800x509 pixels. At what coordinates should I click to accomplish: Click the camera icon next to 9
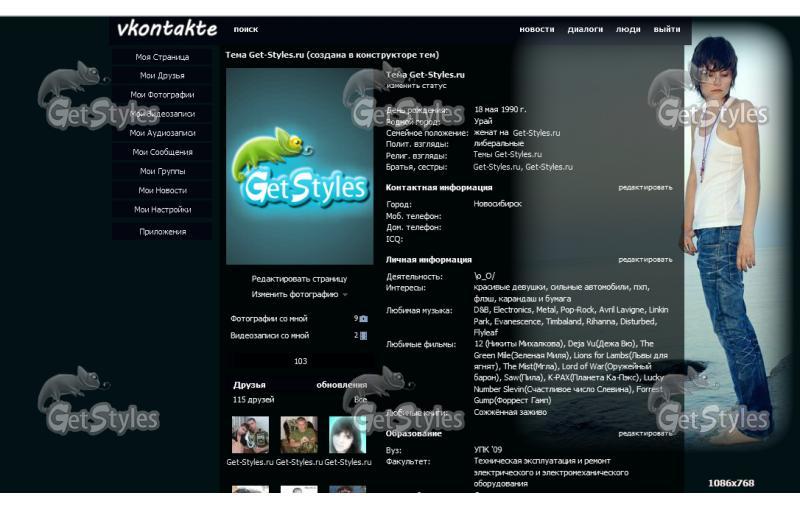363,319
